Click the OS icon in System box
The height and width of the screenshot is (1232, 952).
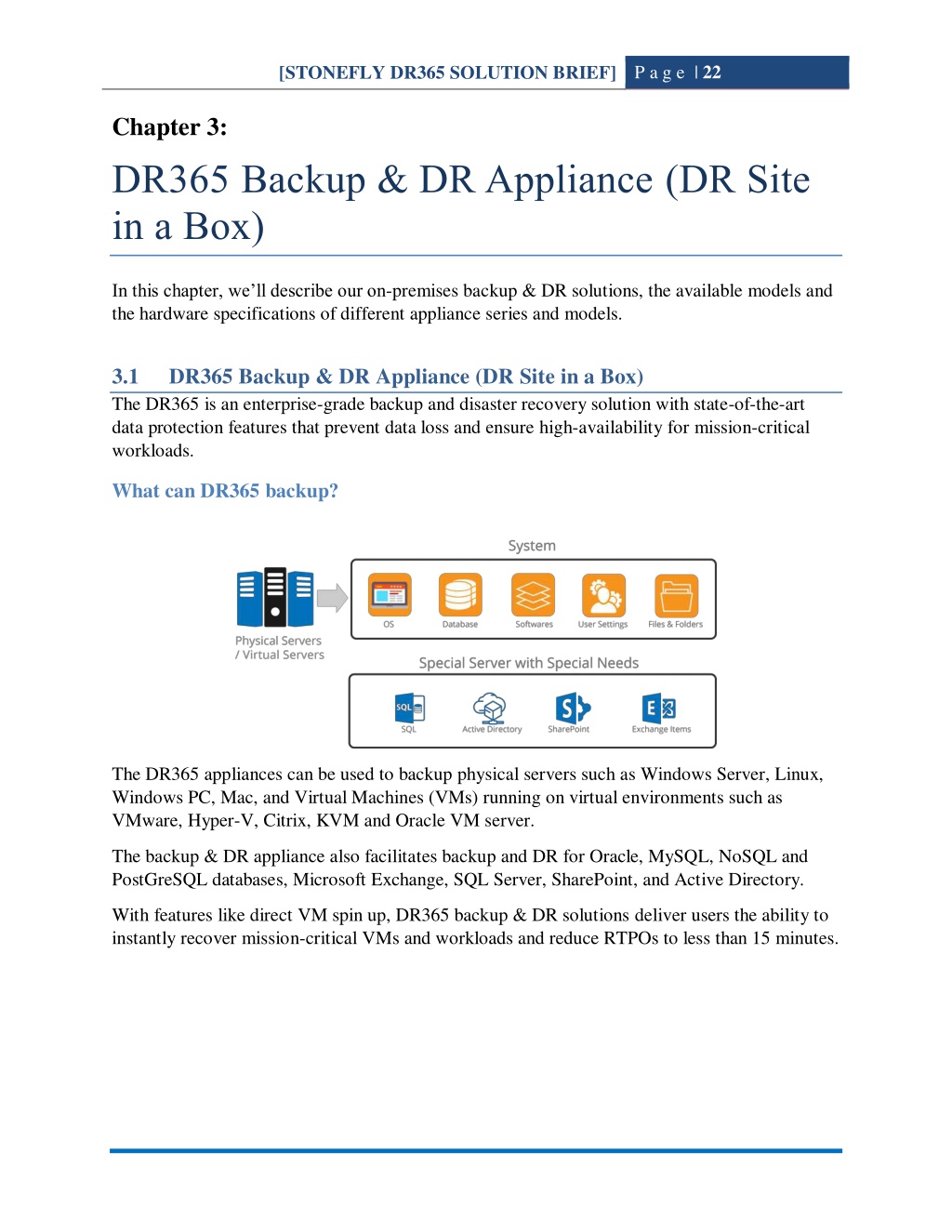click(390, 595)
